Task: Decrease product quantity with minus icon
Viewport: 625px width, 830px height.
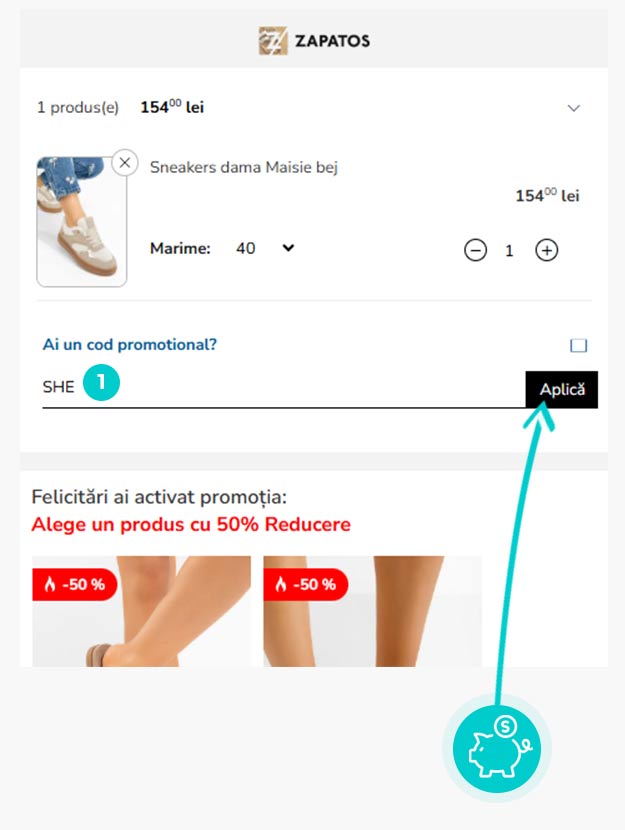Action: (x=475, y=250)
